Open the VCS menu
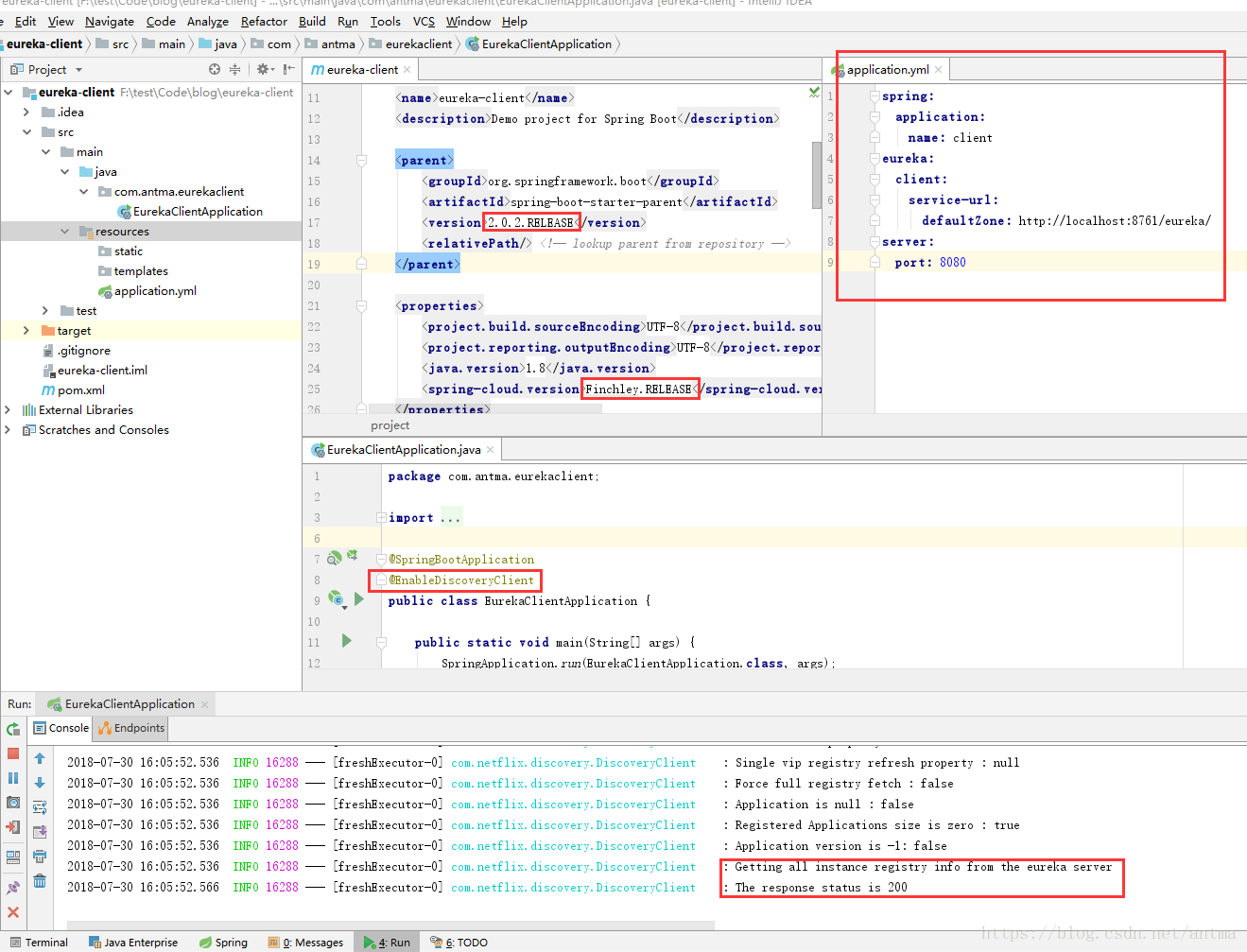The image size is (1247, 952). pos(424,21)
